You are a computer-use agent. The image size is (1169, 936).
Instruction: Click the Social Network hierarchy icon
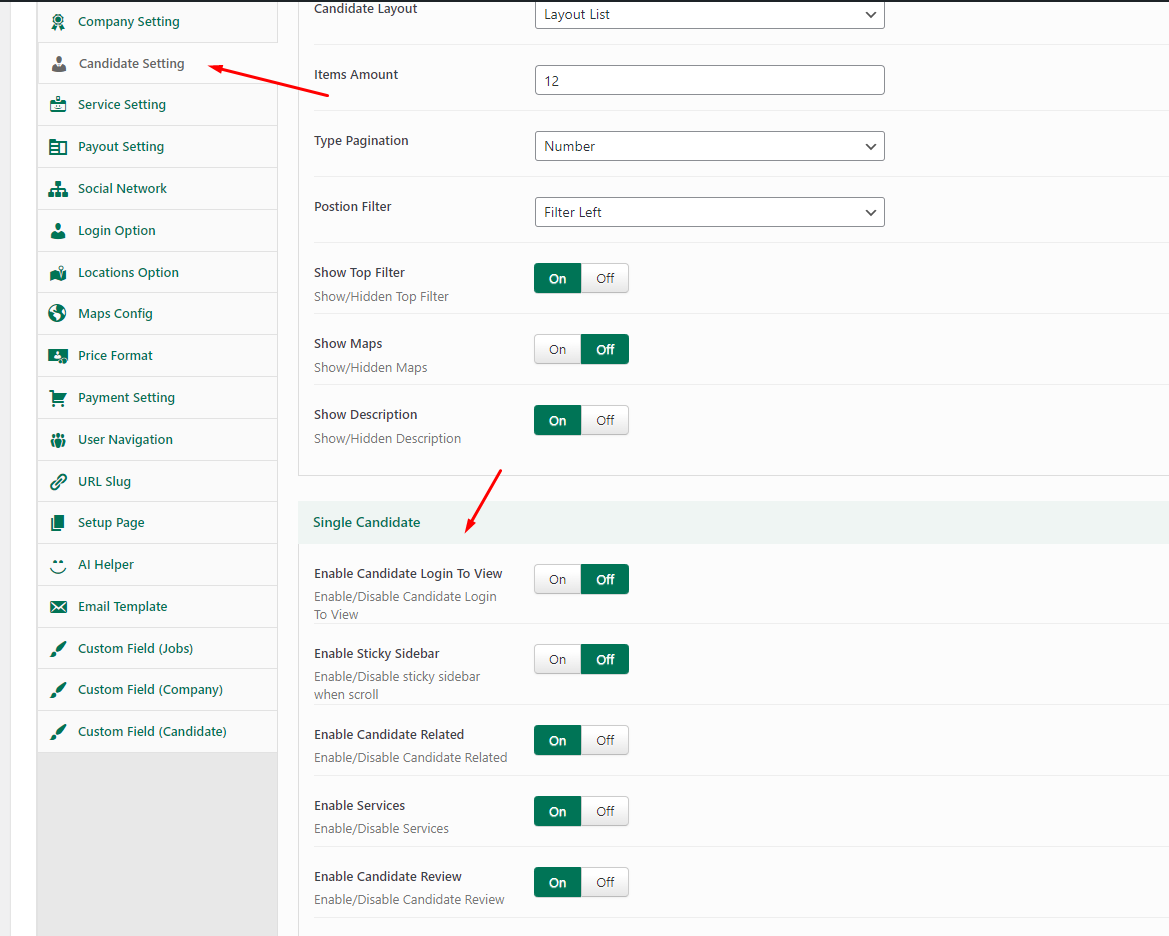(x=58, y=188)
